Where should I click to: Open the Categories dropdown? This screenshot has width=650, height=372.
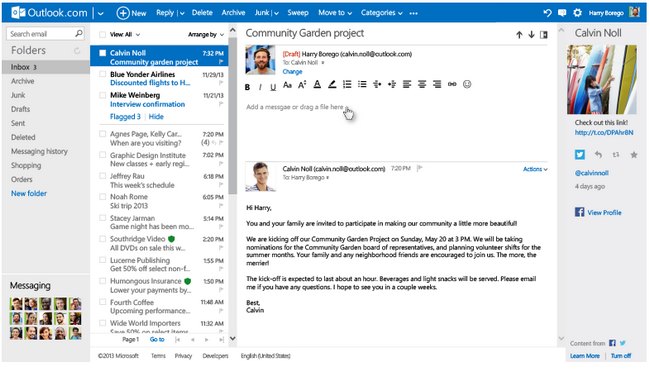pyautogui.click(x=381, y=13)
